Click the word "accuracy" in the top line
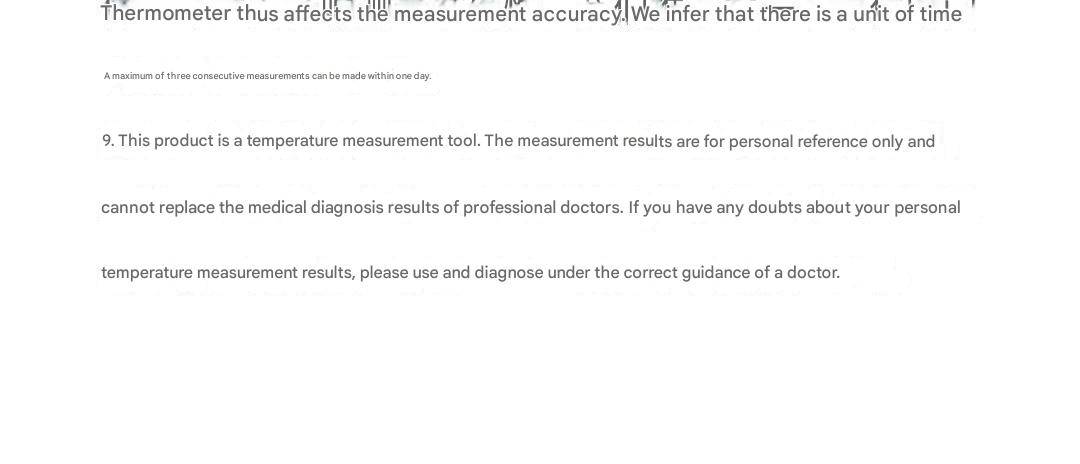Image resolution: width=1080 pixels, height=464 pixels. click(x=577, y=14)
